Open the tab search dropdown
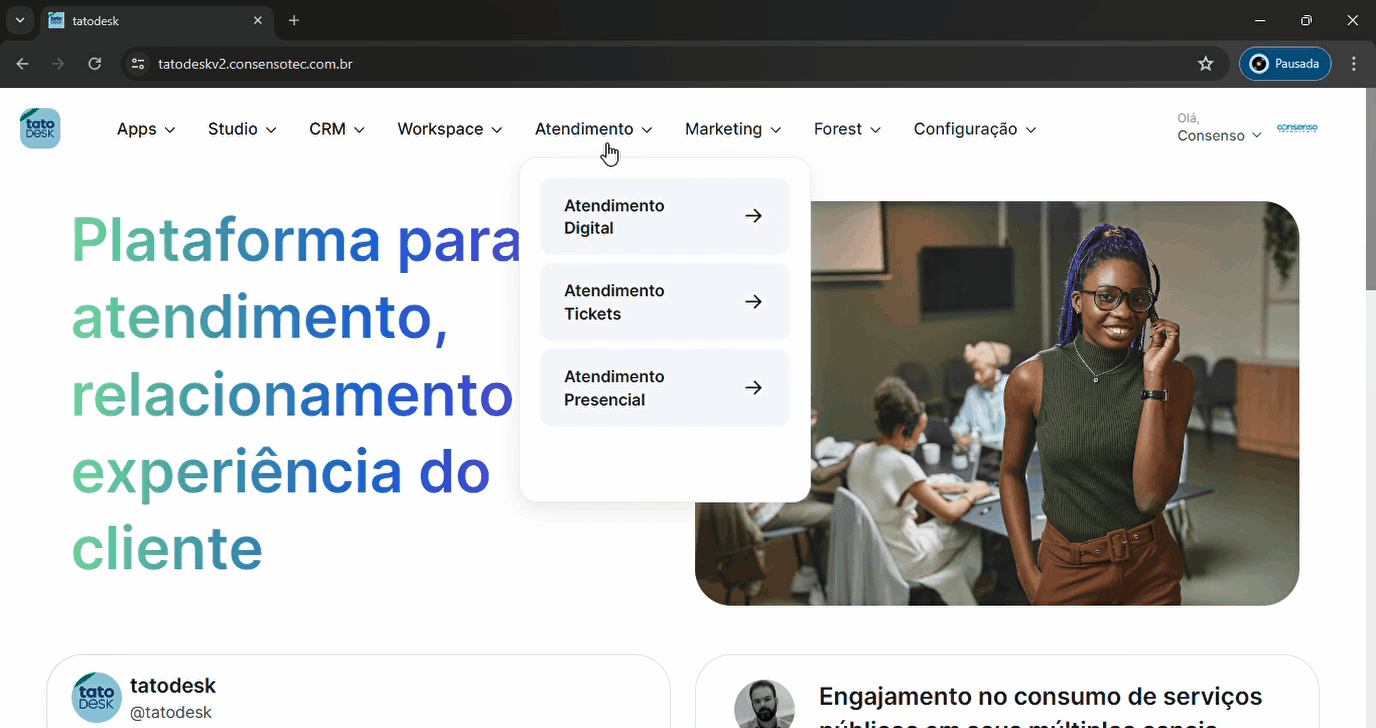 point(19,20)
